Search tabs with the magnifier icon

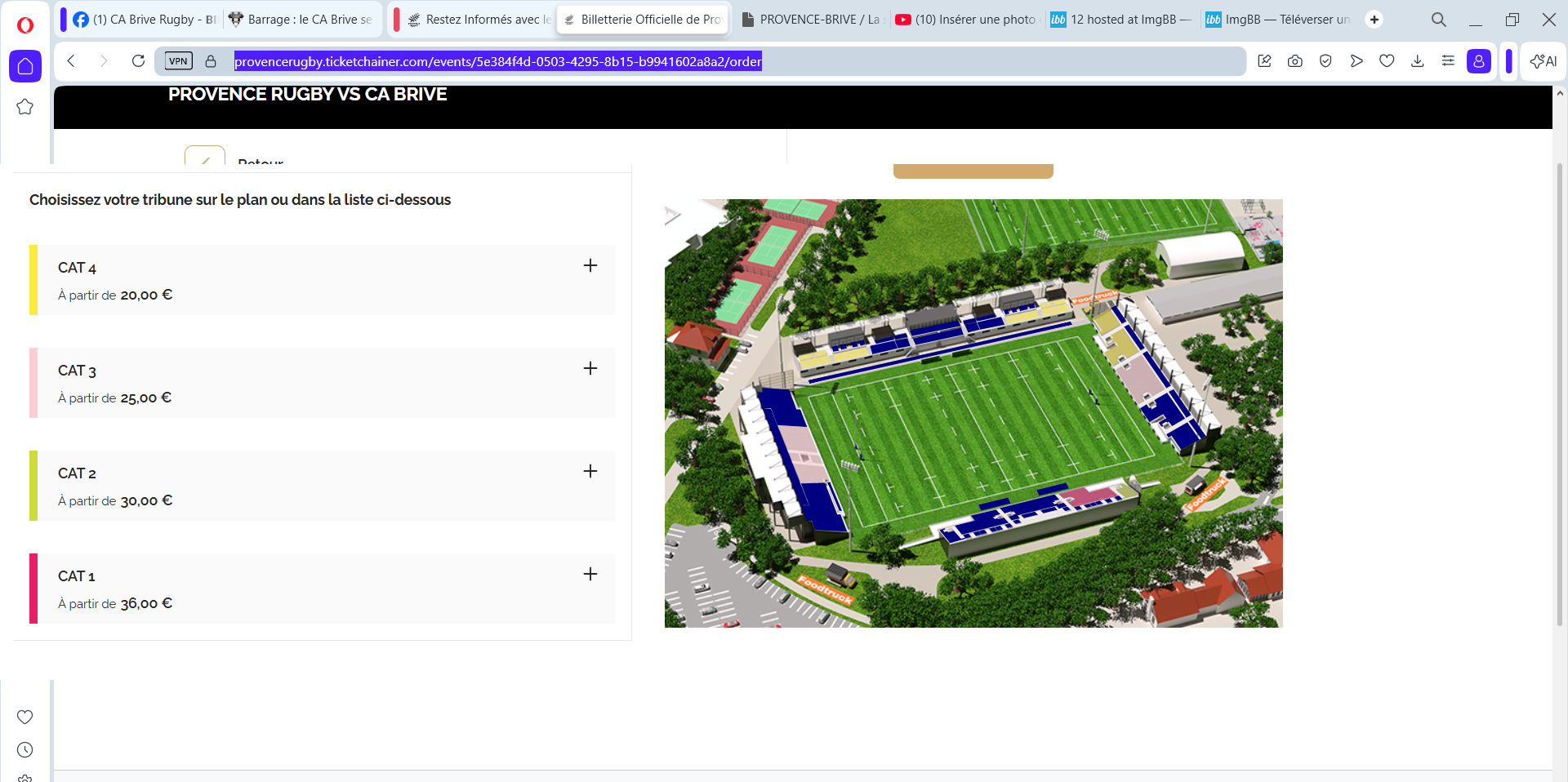click(x=1439, y=20)
